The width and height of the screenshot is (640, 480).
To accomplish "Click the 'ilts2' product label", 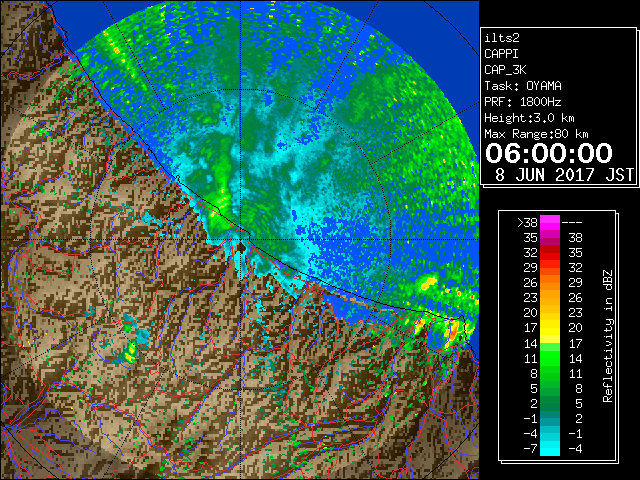I will tap(502, 38).
